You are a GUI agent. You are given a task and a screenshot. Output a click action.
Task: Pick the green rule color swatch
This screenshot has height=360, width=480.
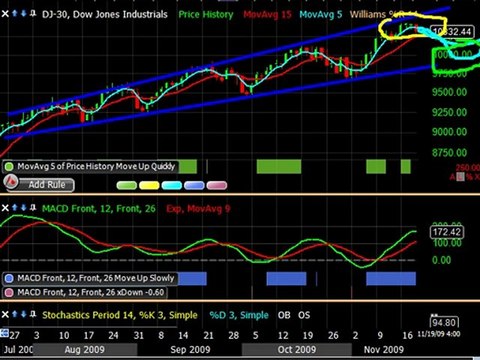pos(127,185)
